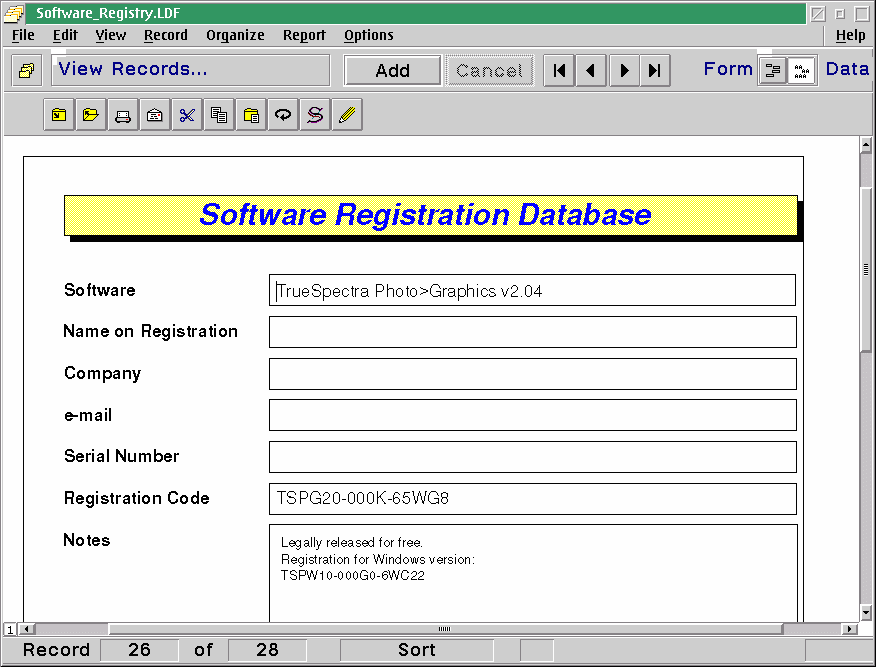Click the Notes field label
876x667 pixels.
coord(87,540)
